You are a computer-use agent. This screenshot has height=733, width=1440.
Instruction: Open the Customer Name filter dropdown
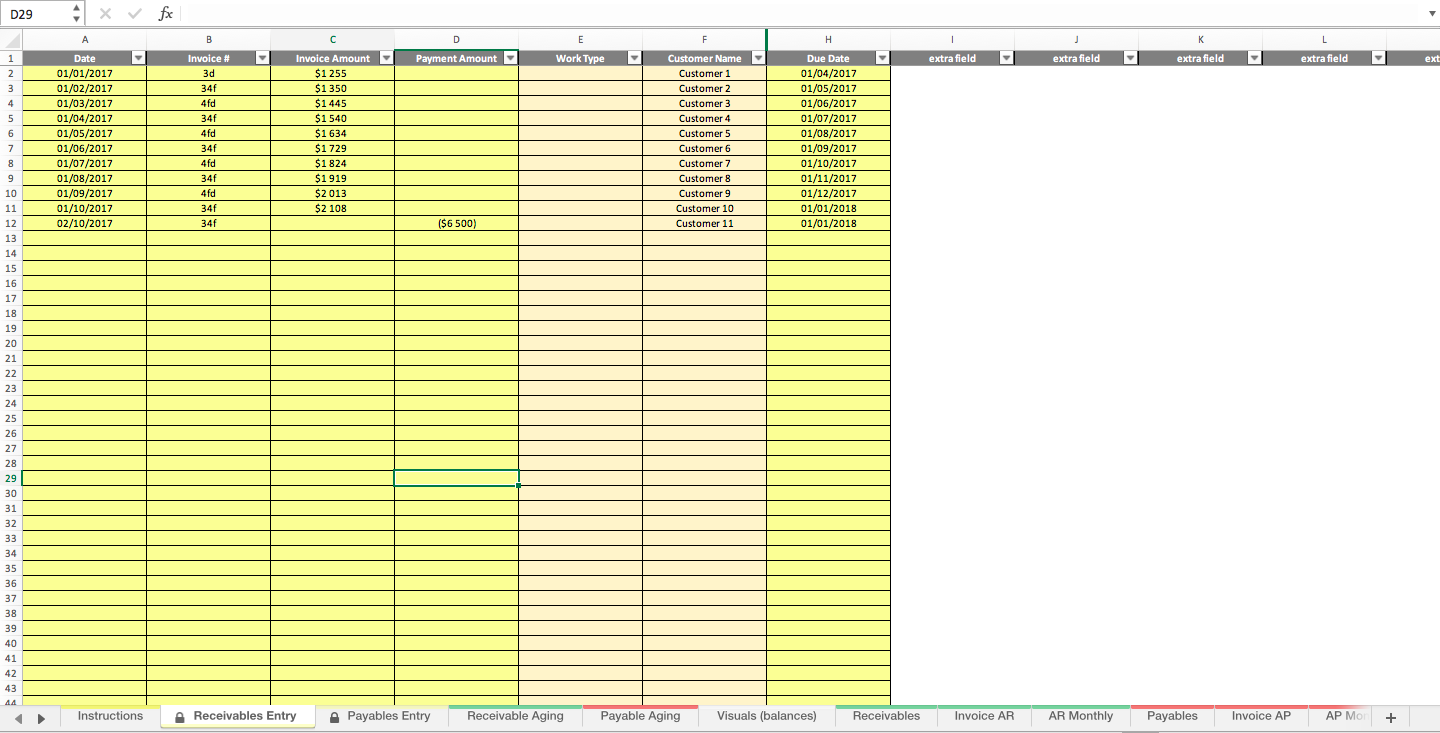pyautogui.click(x=757, y=57)
